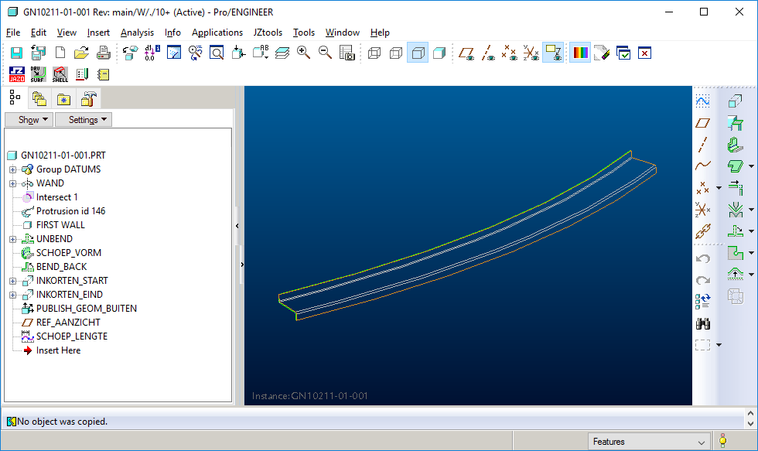Open the Analysis menu
The height and width of the screenshot is (451, 758).
(137, 32)
